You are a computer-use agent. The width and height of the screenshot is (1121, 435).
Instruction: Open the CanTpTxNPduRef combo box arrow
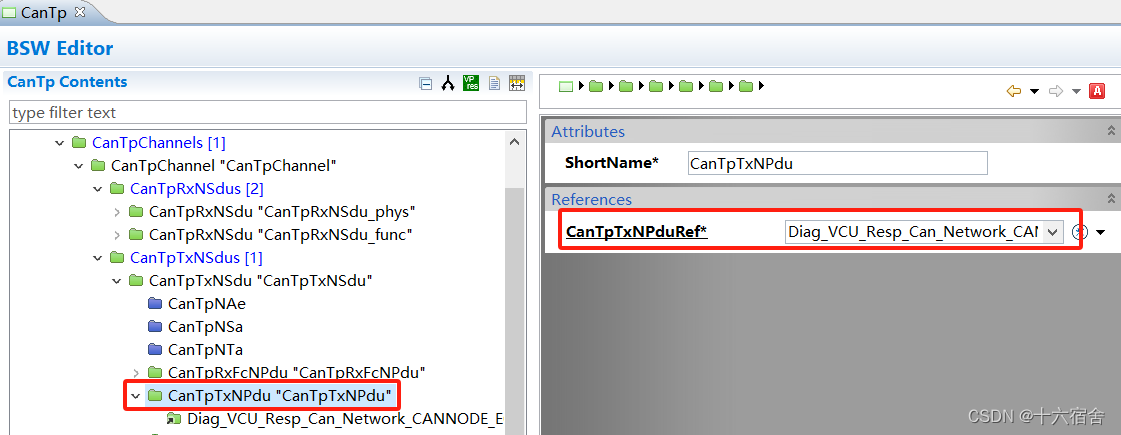click(x=1052, y=232)
